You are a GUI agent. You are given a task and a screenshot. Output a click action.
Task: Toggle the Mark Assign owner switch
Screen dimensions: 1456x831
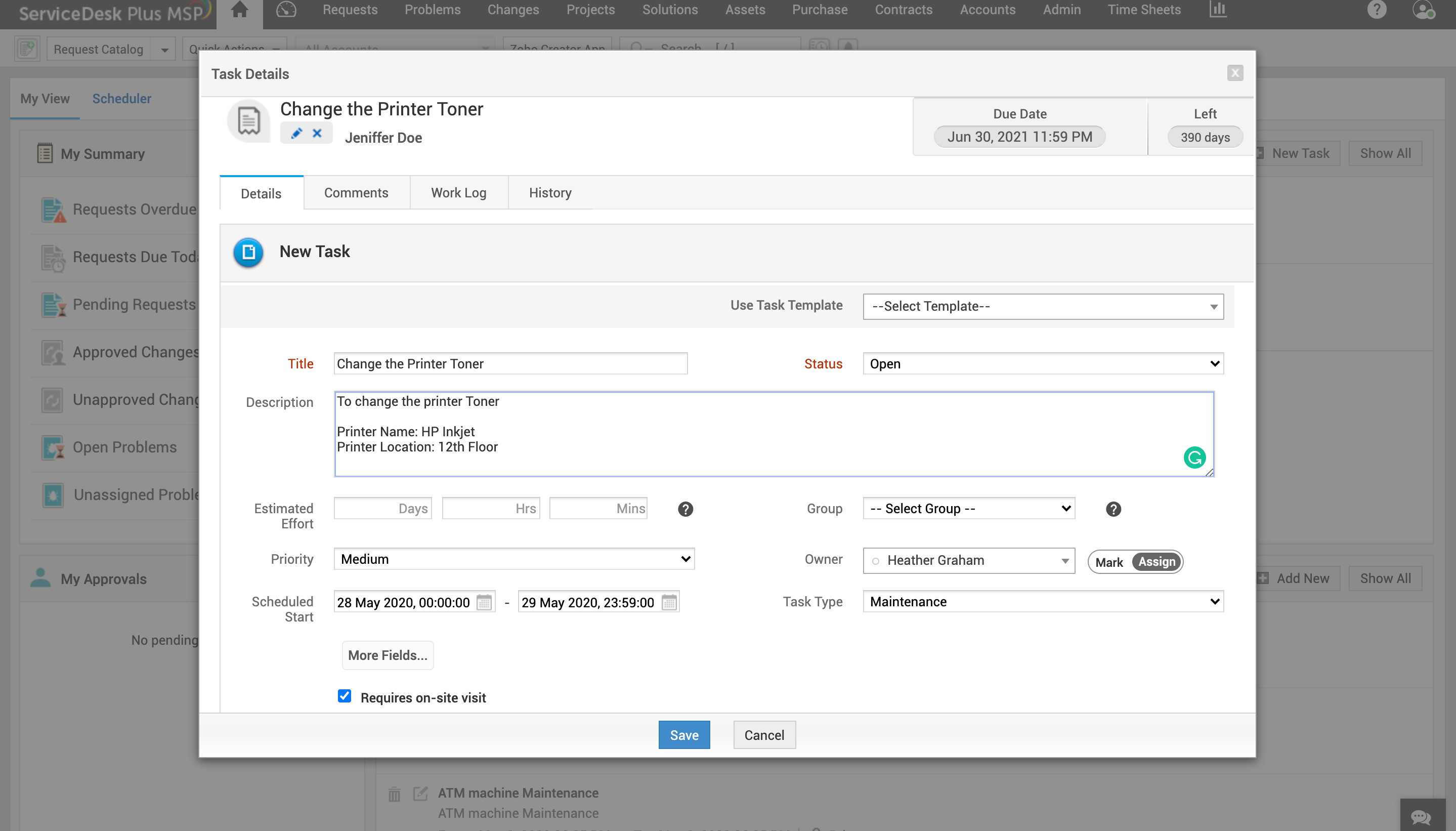point(1135,562)
